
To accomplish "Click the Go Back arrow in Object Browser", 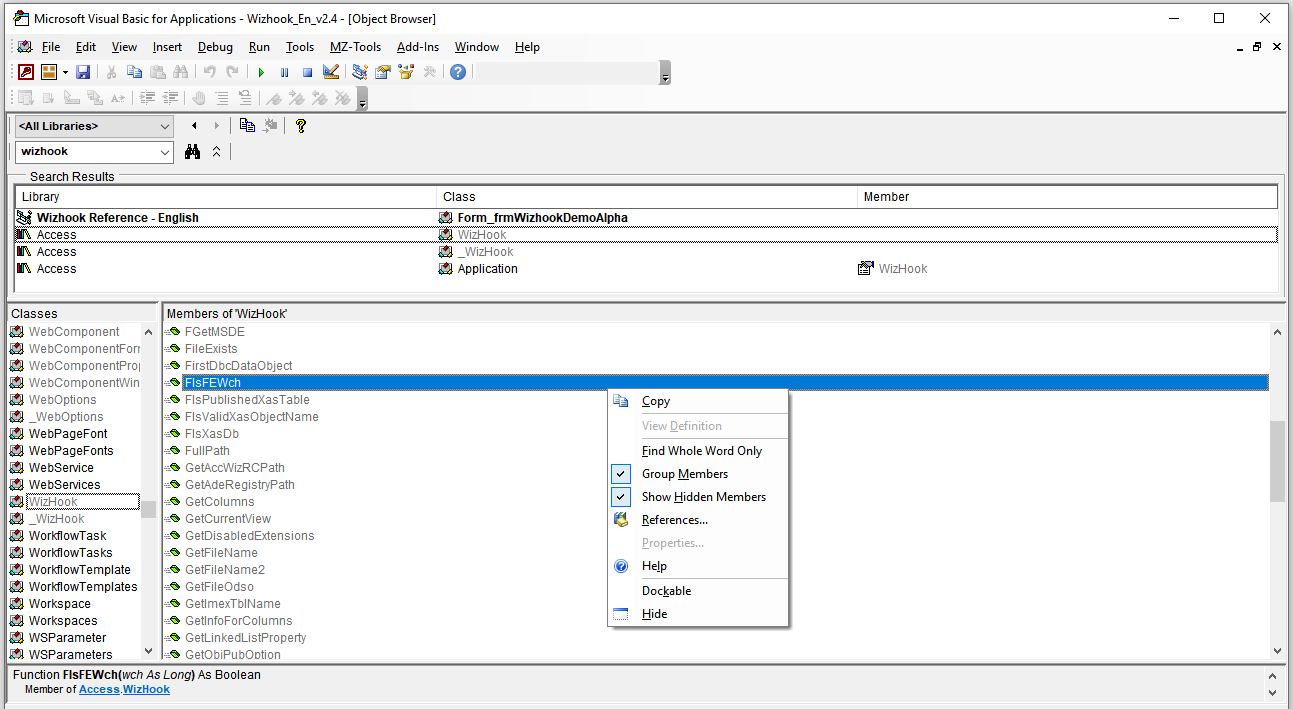I will pos(194,126).
